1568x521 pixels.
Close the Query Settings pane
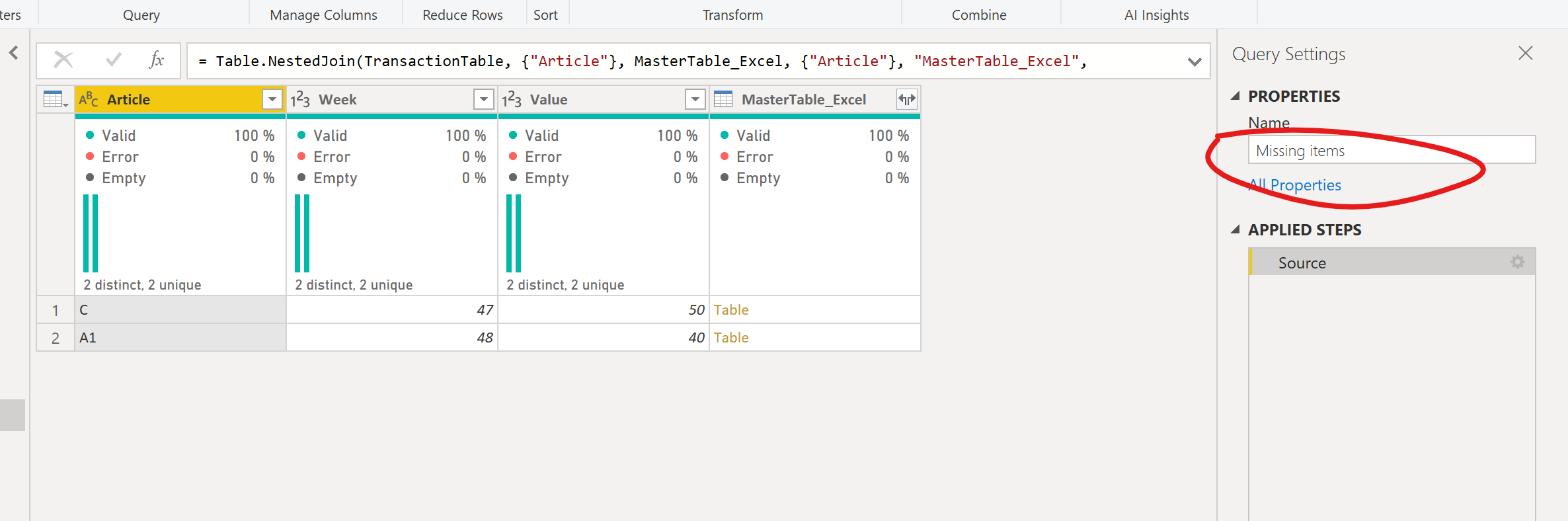pos(1526,53)
